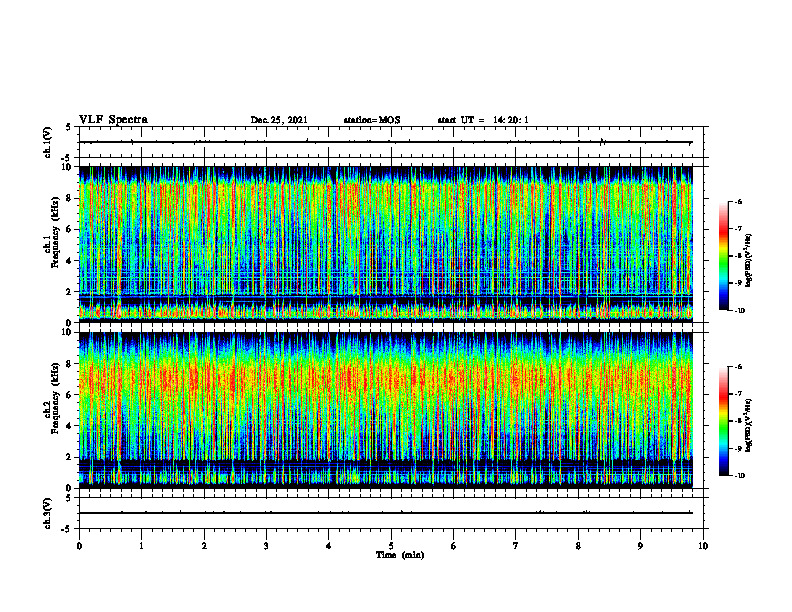Click the "ch.1(V)" axis label
Image resolution: width=792 pixels, height=612 pixels.
[47, 142]
